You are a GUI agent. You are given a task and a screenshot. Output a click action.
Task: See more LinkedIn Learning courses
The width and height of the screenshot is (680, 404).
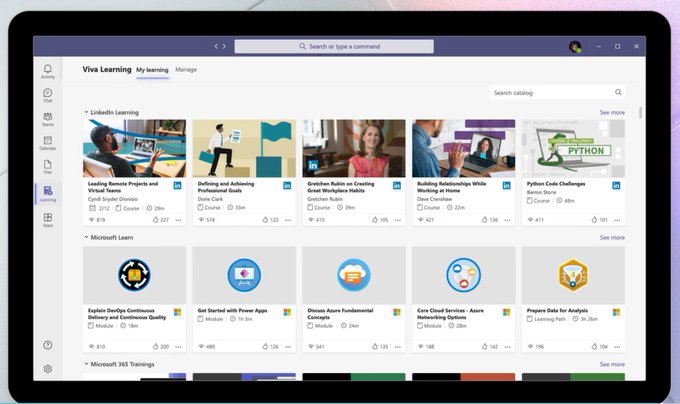[x=612, y=112]
